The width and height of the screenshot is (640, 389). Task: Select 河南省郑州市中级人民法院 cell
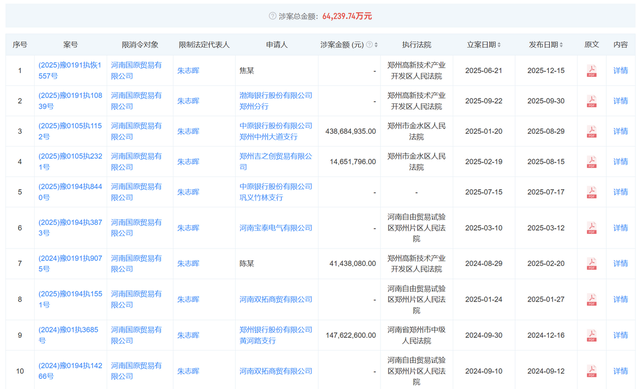click(416, 335)
